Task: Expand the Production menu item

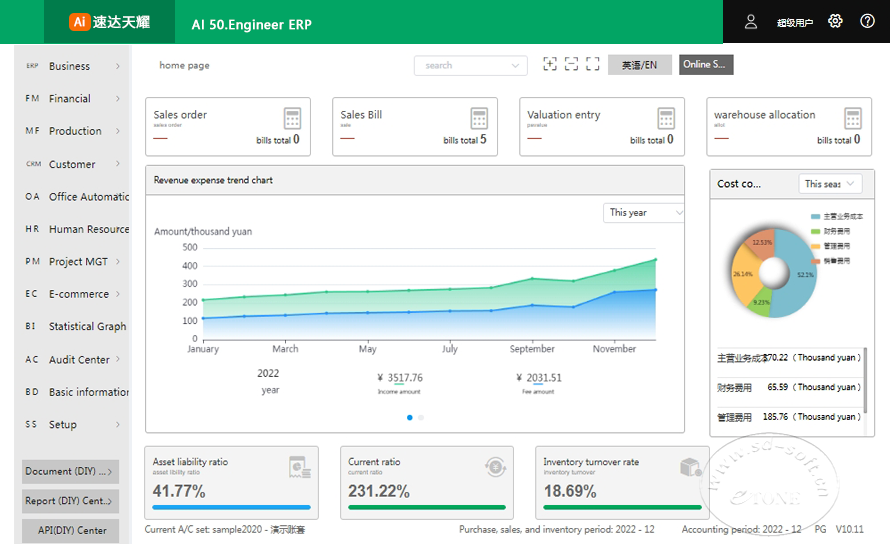Action: (x=73, y=131)
